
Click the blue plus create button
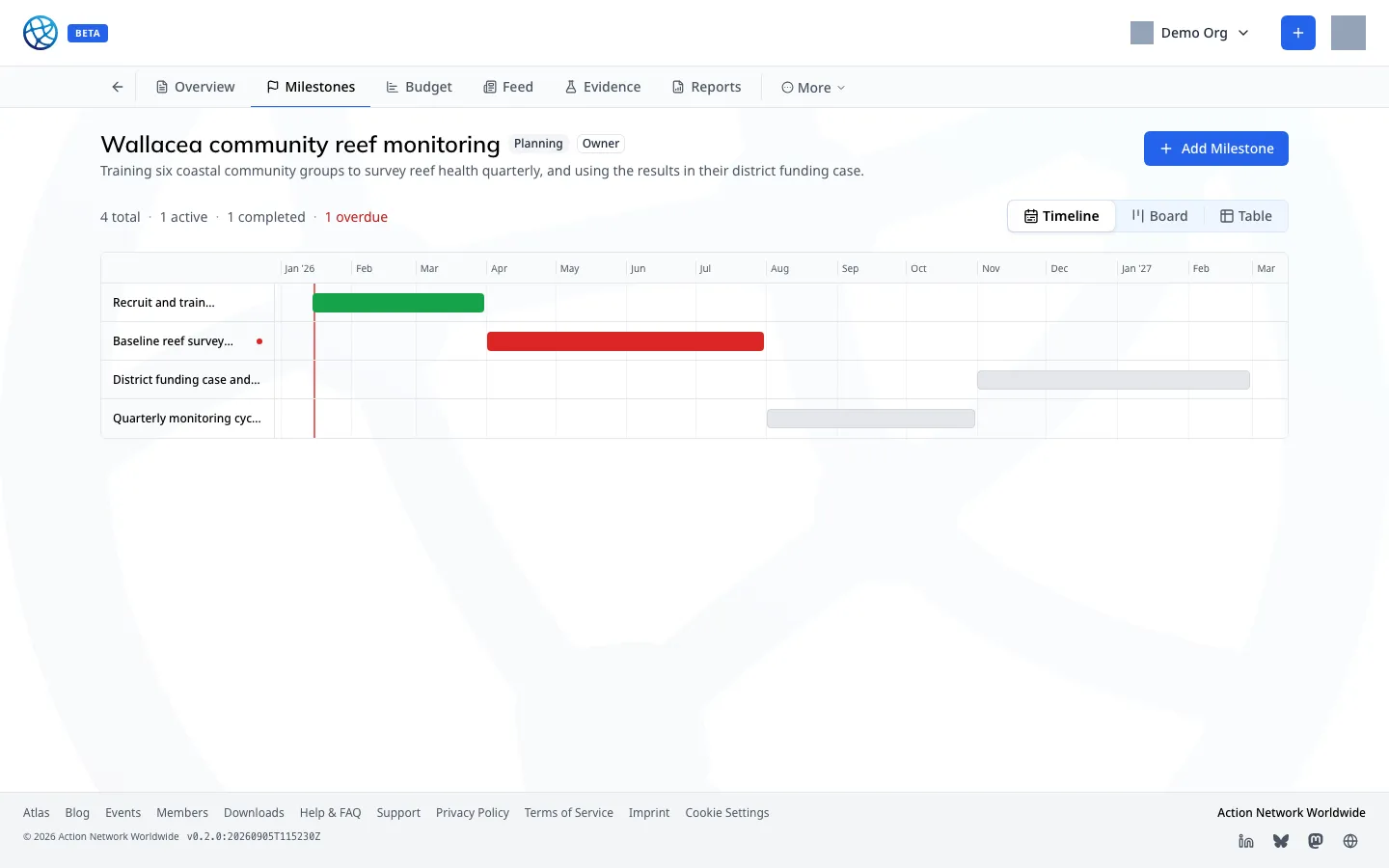click(1298, 33)
